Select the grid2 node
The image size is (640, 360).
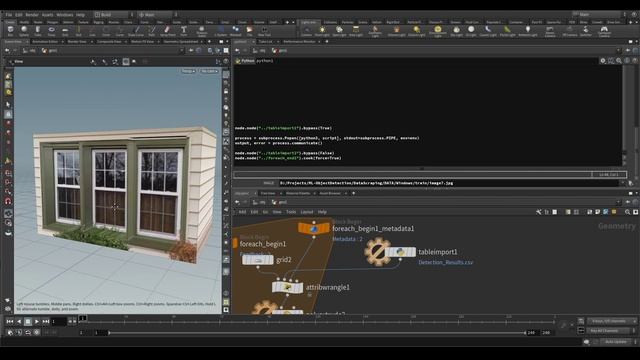tap(258, 260)
